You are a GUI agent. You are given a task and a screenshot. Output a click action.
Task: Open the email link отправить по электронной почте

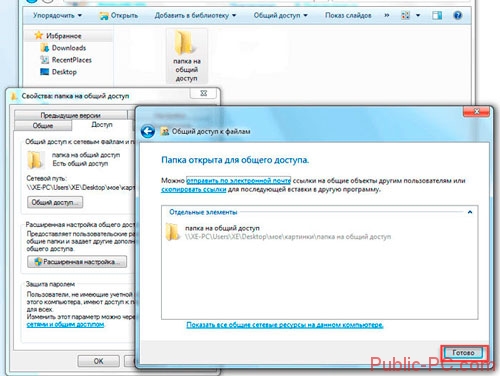click(x=238, y=181)
